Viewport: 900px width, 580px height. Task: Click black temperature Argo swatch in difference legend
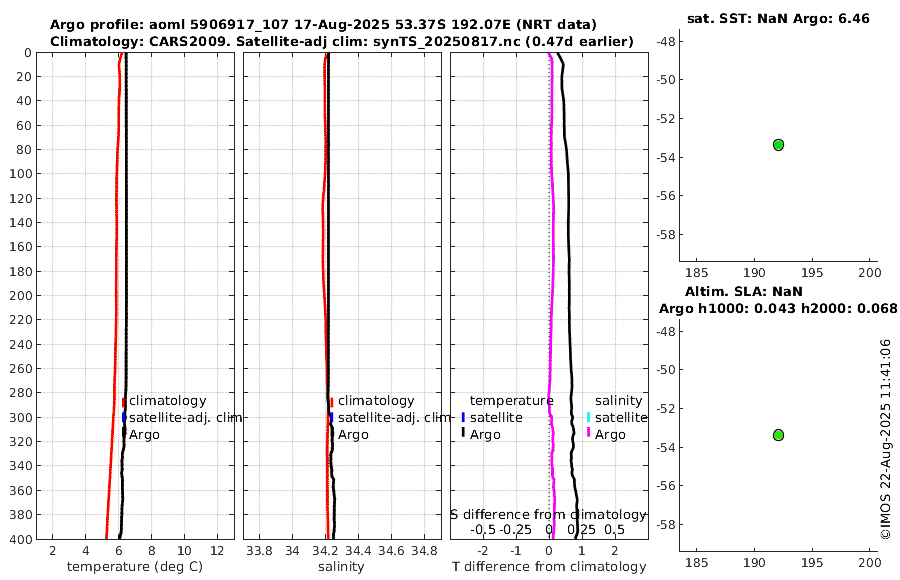point(463,432)
